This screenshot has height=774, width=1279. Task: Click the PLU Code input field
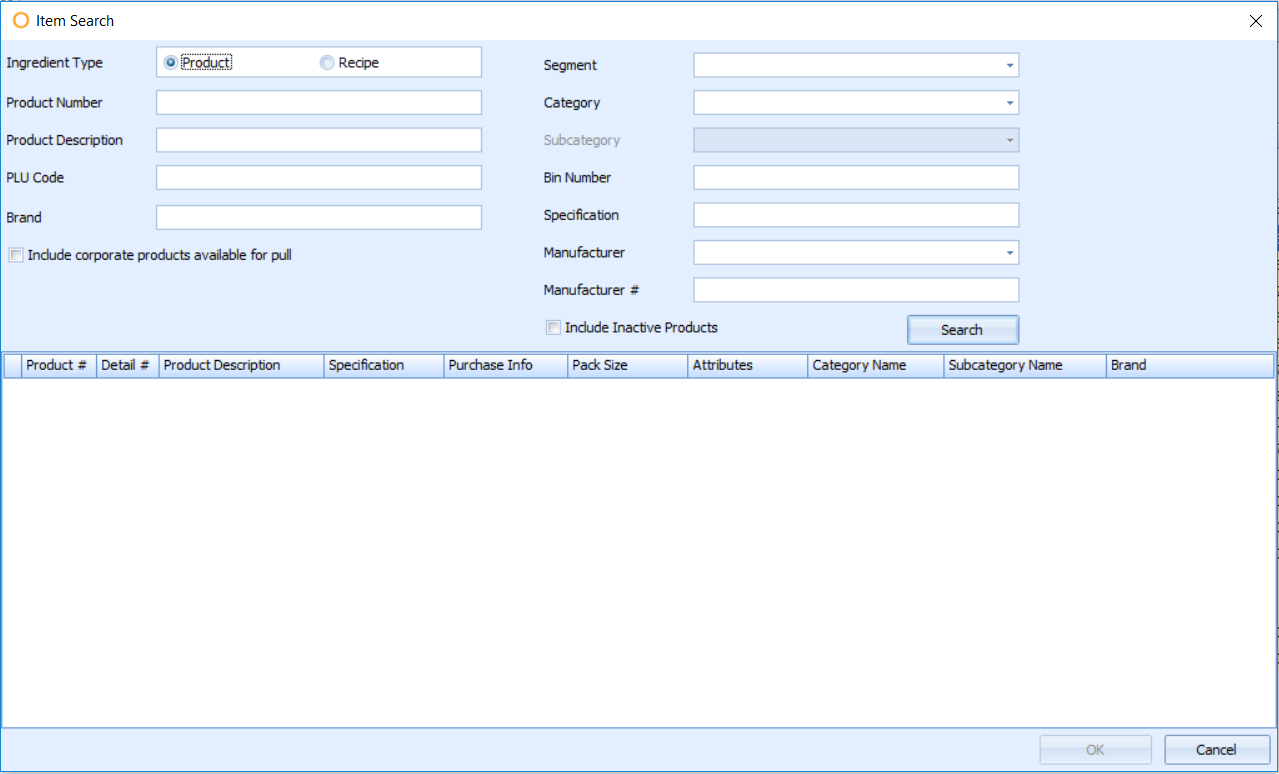click(318, 178)
